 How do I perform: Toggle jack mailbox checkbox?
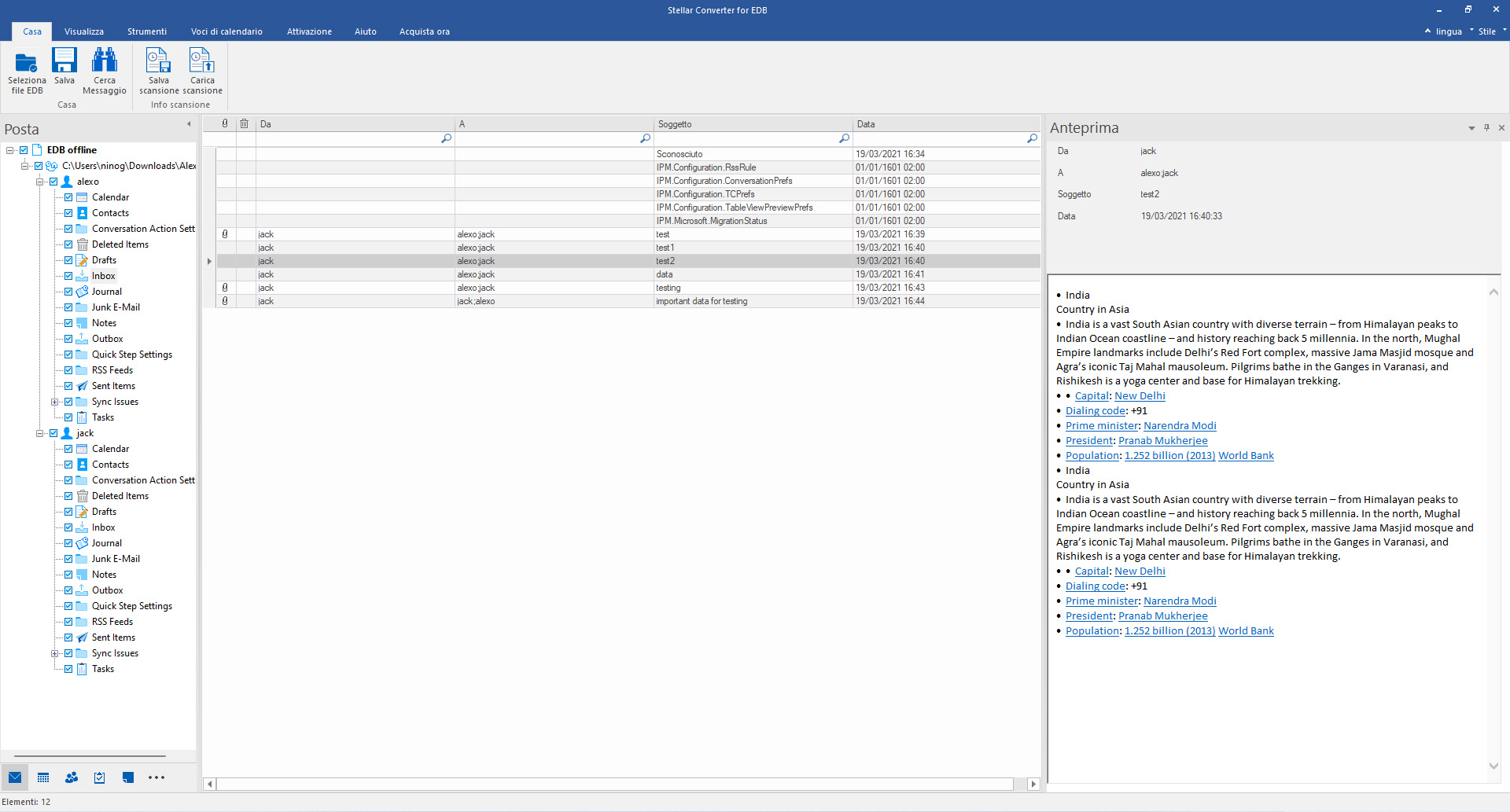(53, 433)
